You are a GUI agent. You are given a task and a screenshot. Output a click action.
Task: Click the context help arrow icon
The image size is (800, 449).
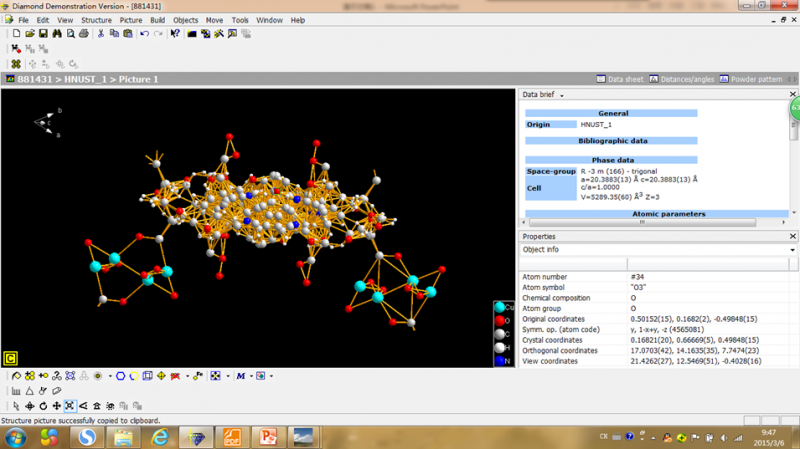(175, 33)
